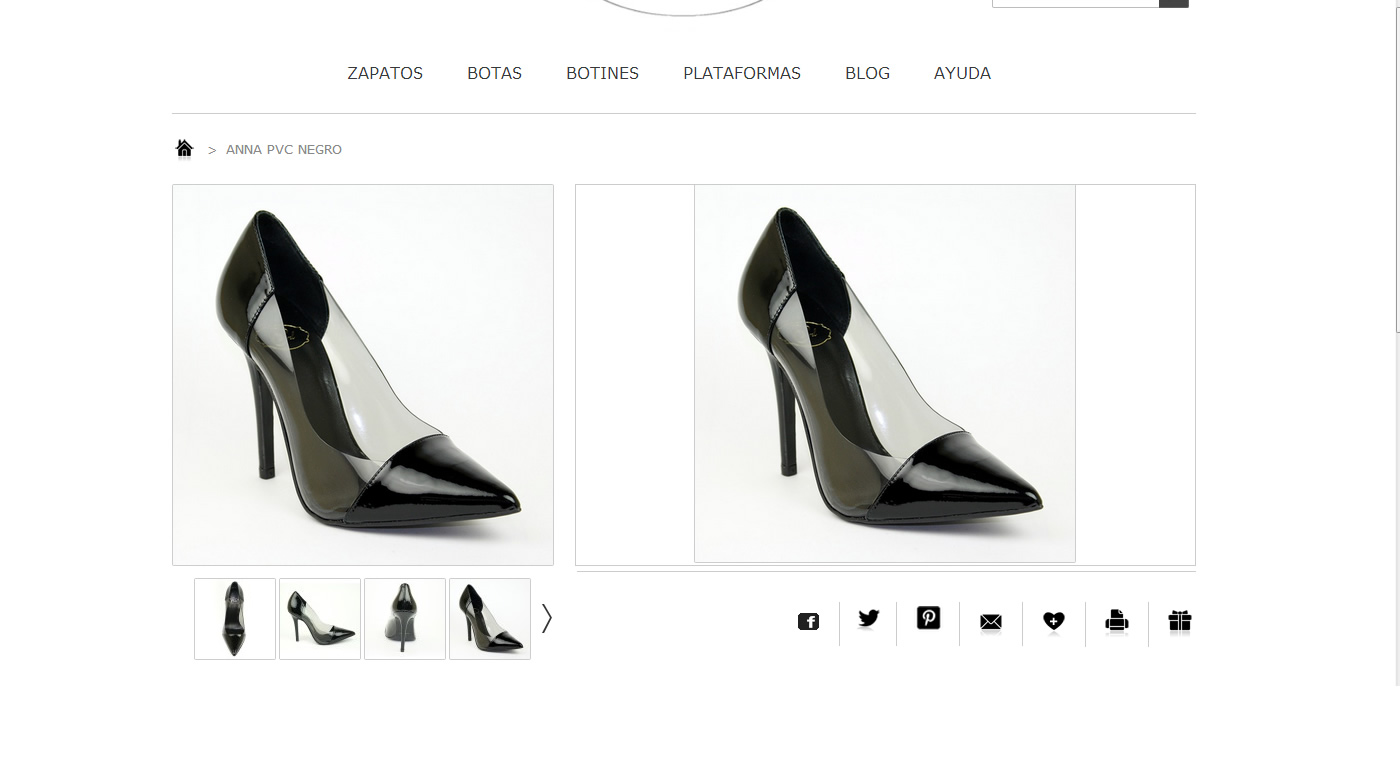1400x757 pixels.
Task: Pin the shoe using the Pinterest icon
Action: click(928, 618)
